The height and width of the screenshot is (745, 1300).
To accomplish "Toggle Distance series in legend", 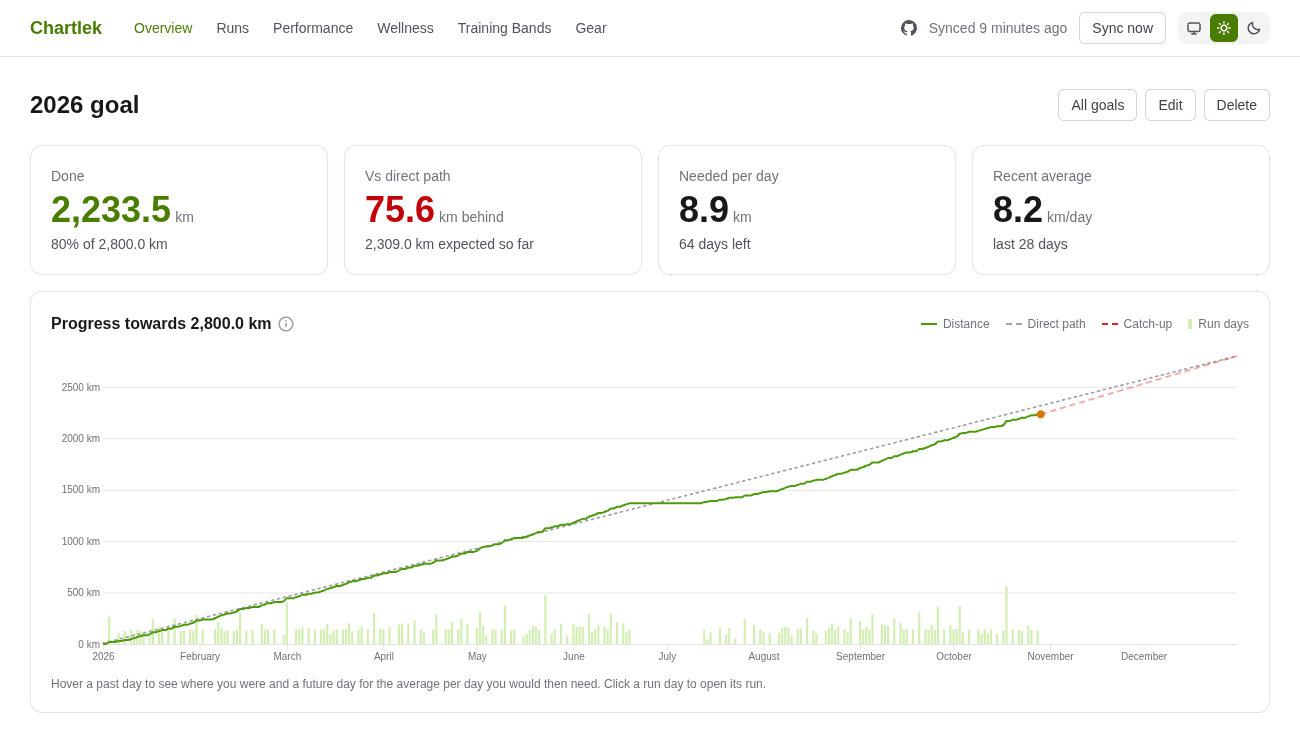I will pyautogui.click(x=955, y=324).
